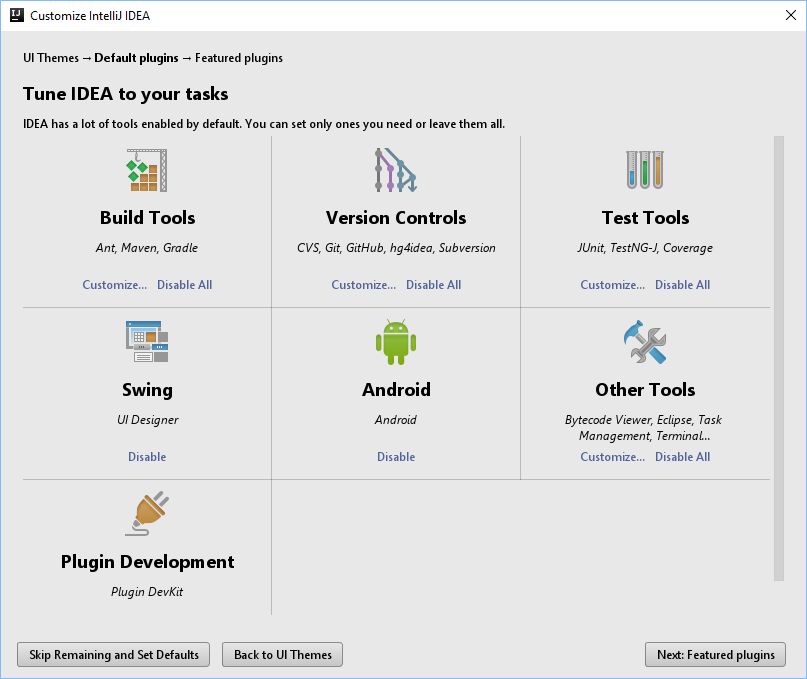
Task: Click 'Plugin DevKit' description text
Action: (147, 591)
